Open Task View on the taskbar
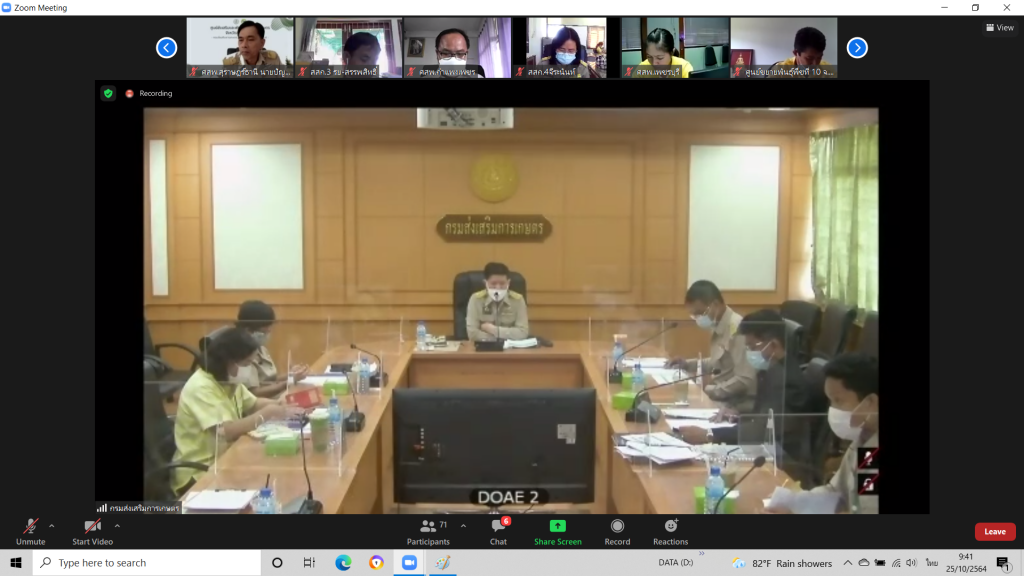 coord(310,563)
